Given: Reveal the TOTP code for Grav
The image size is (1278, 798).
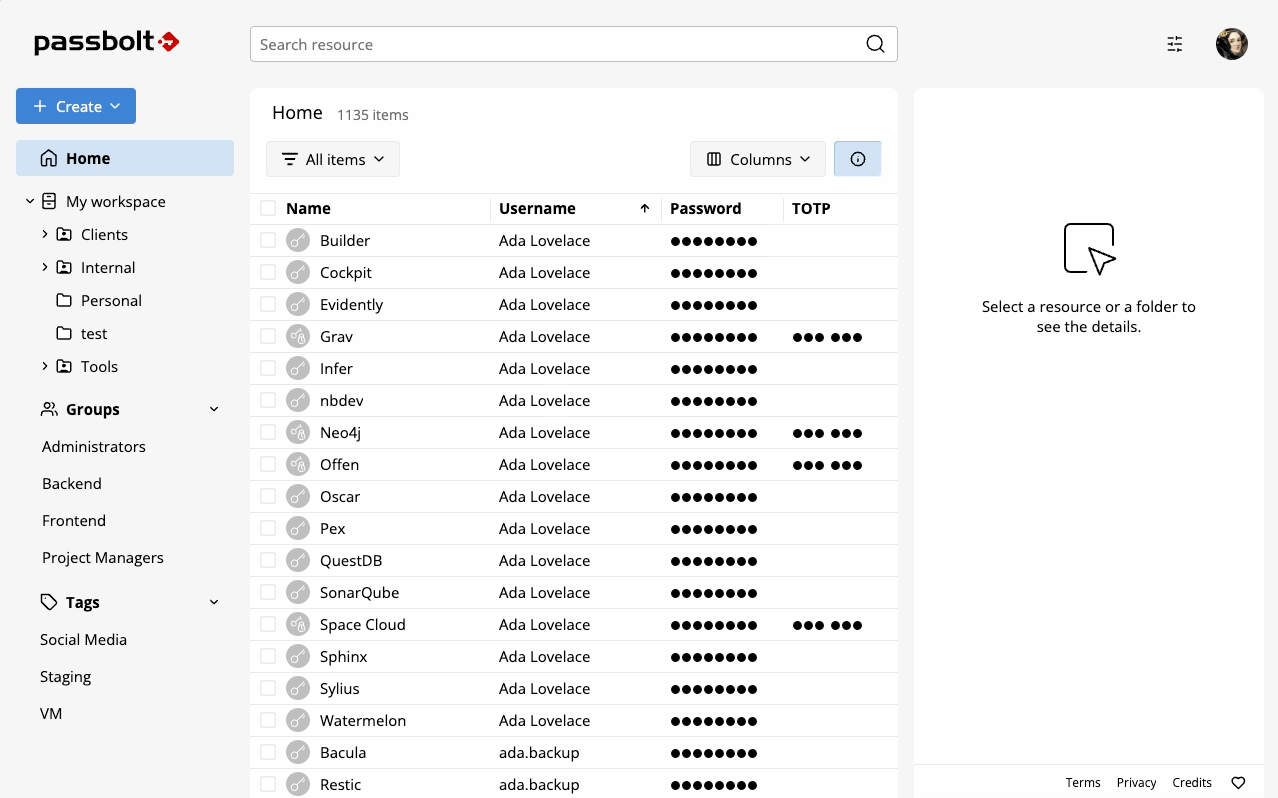Looking at the screenshot, I should (x=827, y=337).
